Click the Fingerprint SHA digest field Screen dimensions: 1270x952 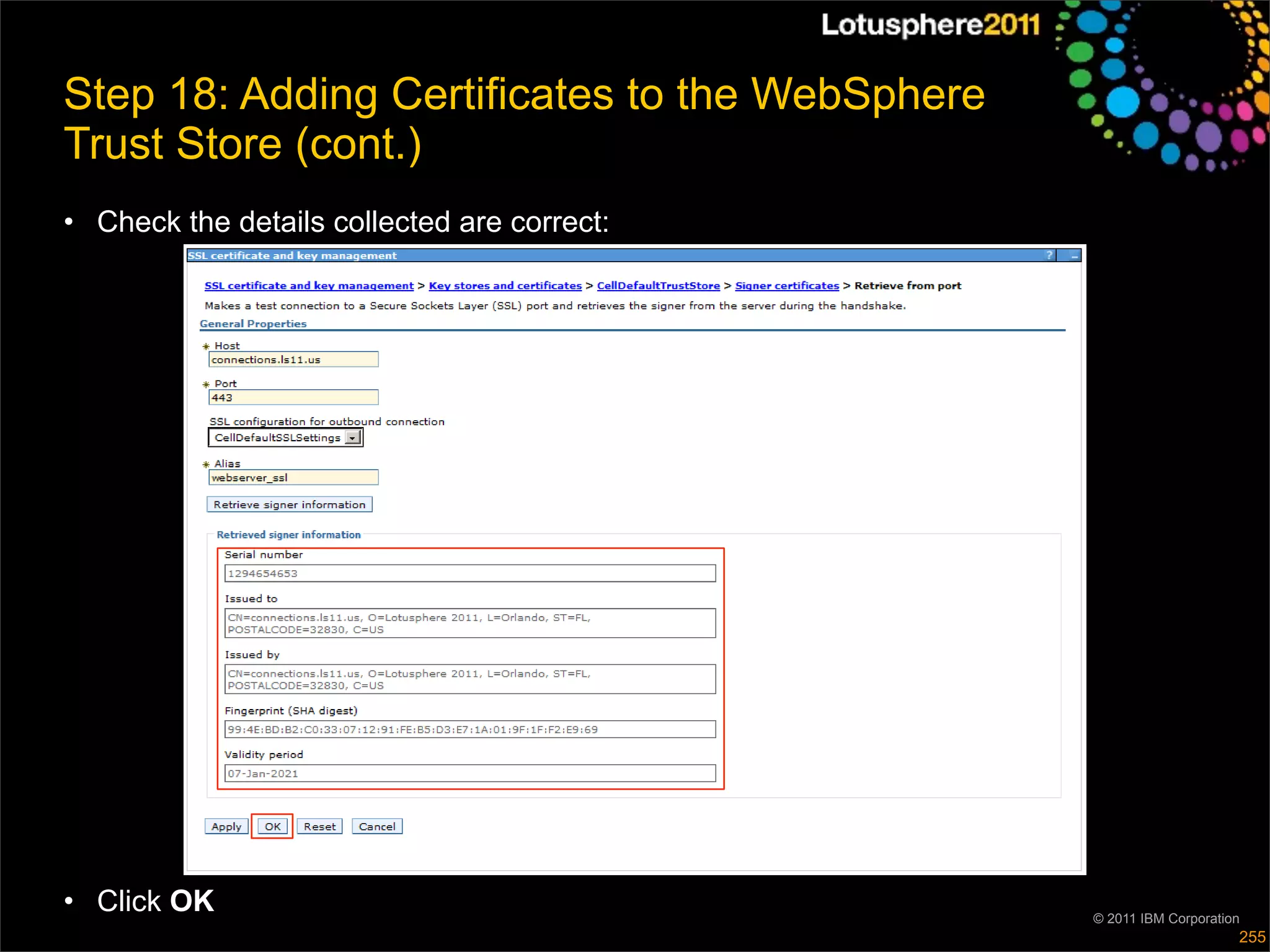point(470,729)
